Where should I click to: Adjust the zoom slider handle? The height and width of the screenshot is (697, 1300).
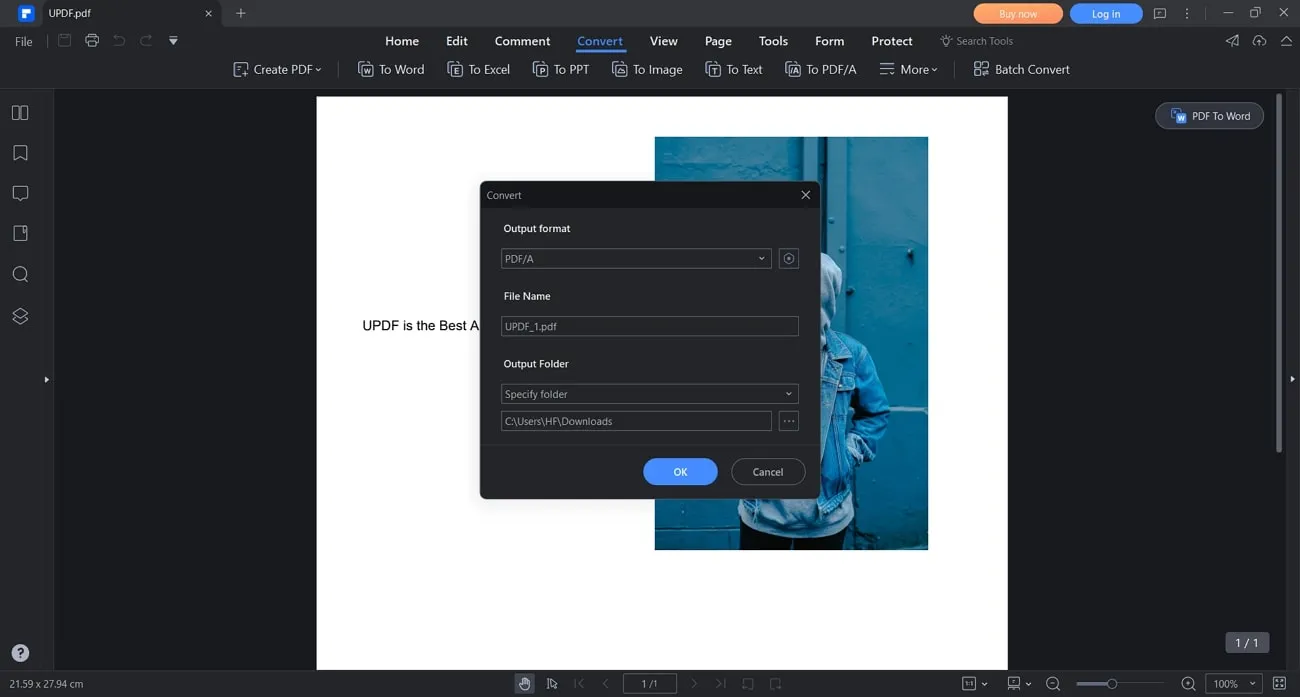(1111, 684)
